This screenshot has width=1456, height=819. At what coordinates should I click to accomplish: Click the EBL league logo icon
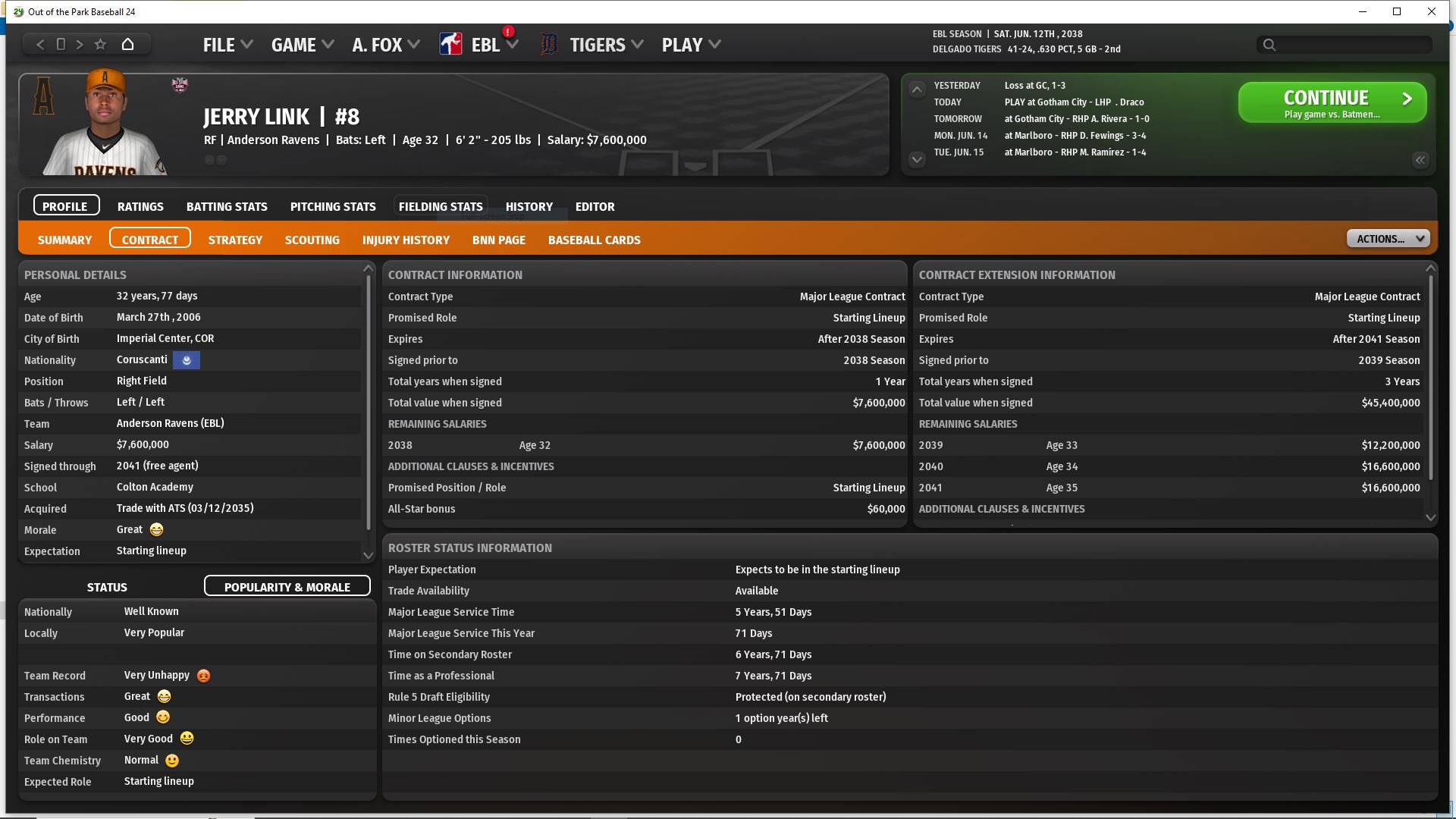pyautogui.click(x=450, y=44)
